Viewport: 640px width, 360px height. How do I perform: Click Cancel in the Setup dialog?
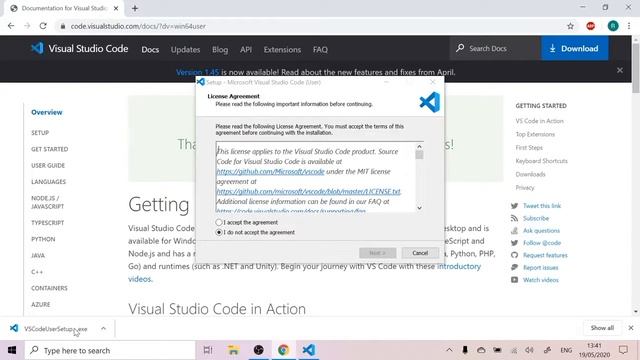[x=420, y=253]
